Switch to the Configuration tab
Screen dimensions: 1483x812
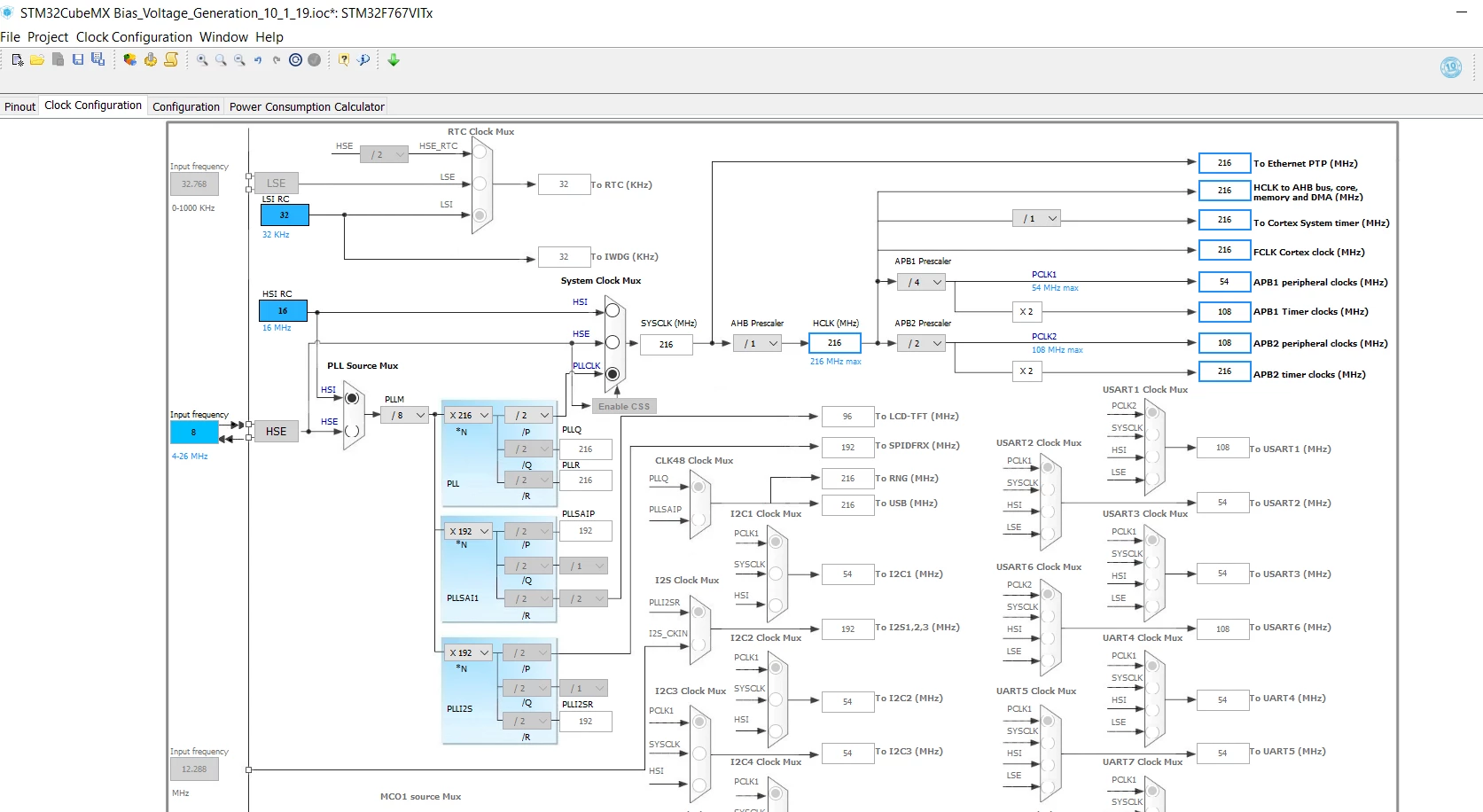[186, 106]
